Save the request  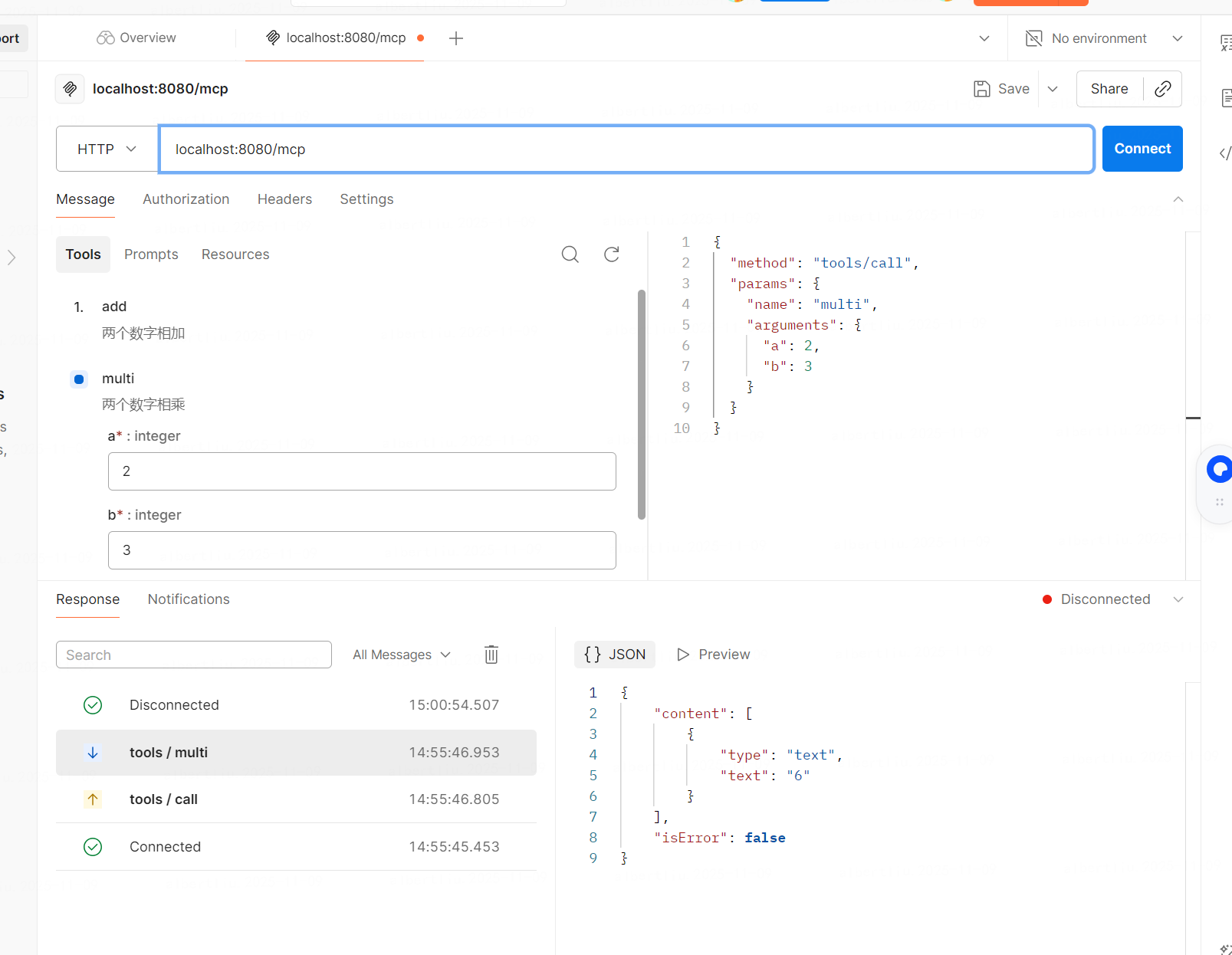(x=1001, y=89)
